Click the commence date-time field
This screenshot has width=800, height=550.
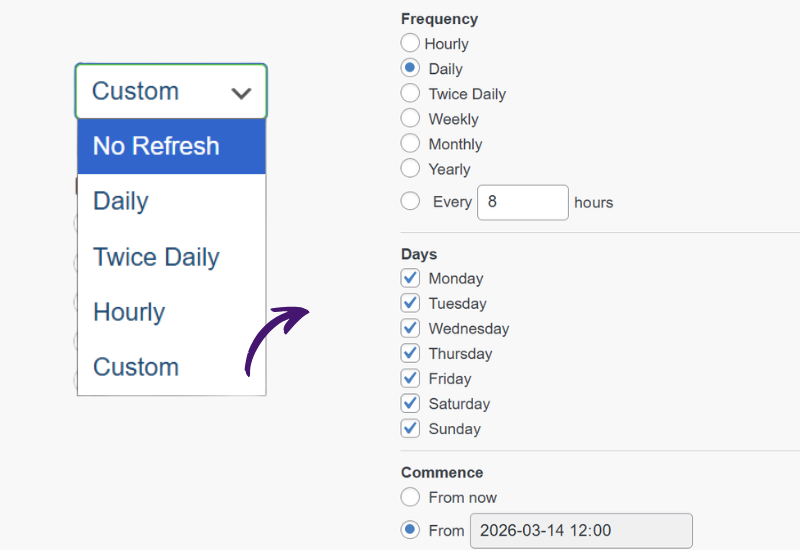580,530
